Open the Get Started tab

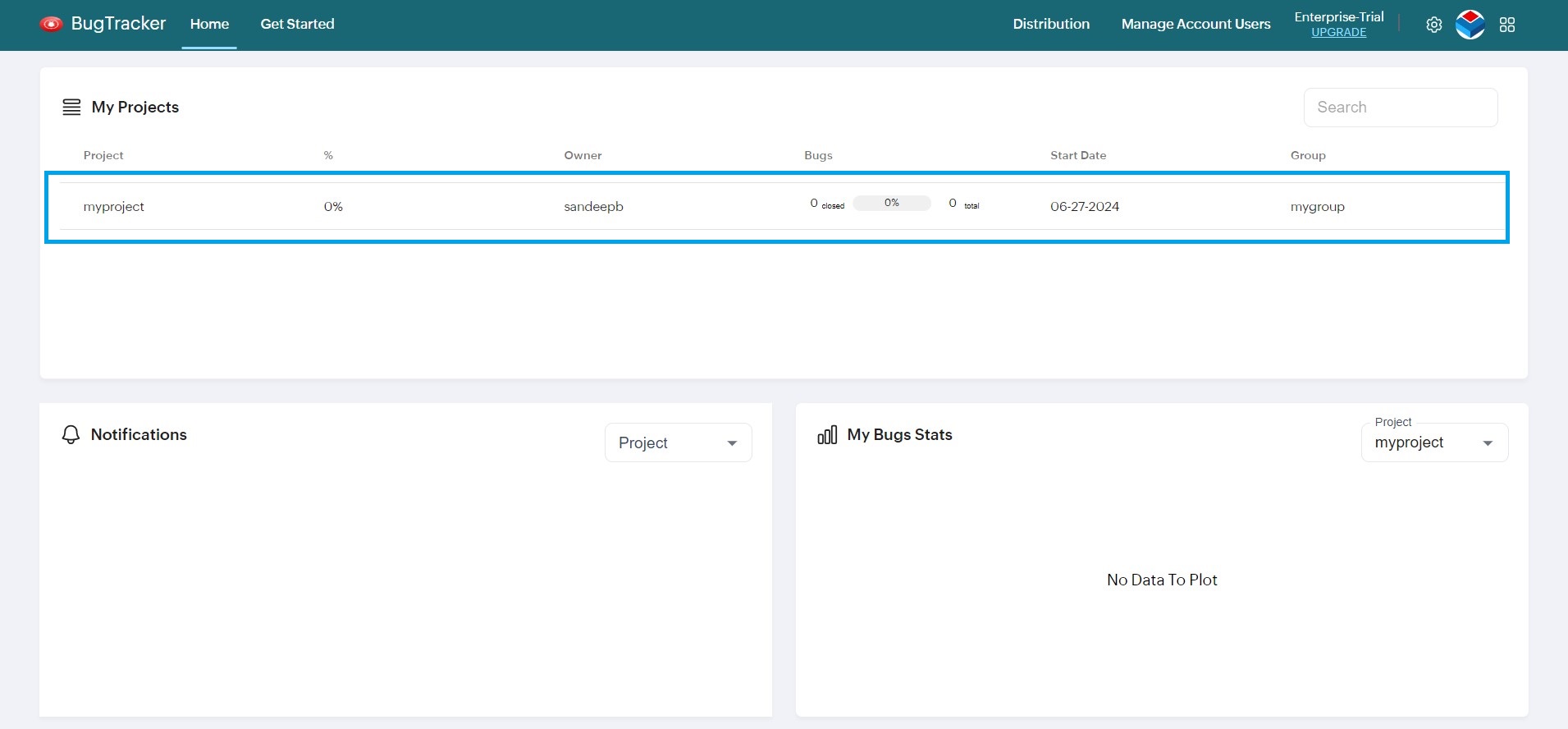297,24
